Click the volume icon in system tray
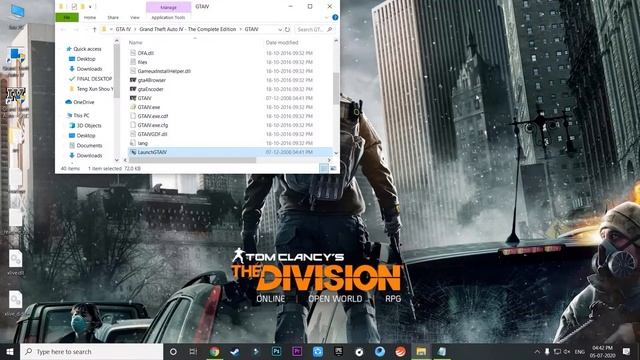This screenshot has height=360, width=640. [567, 351]
